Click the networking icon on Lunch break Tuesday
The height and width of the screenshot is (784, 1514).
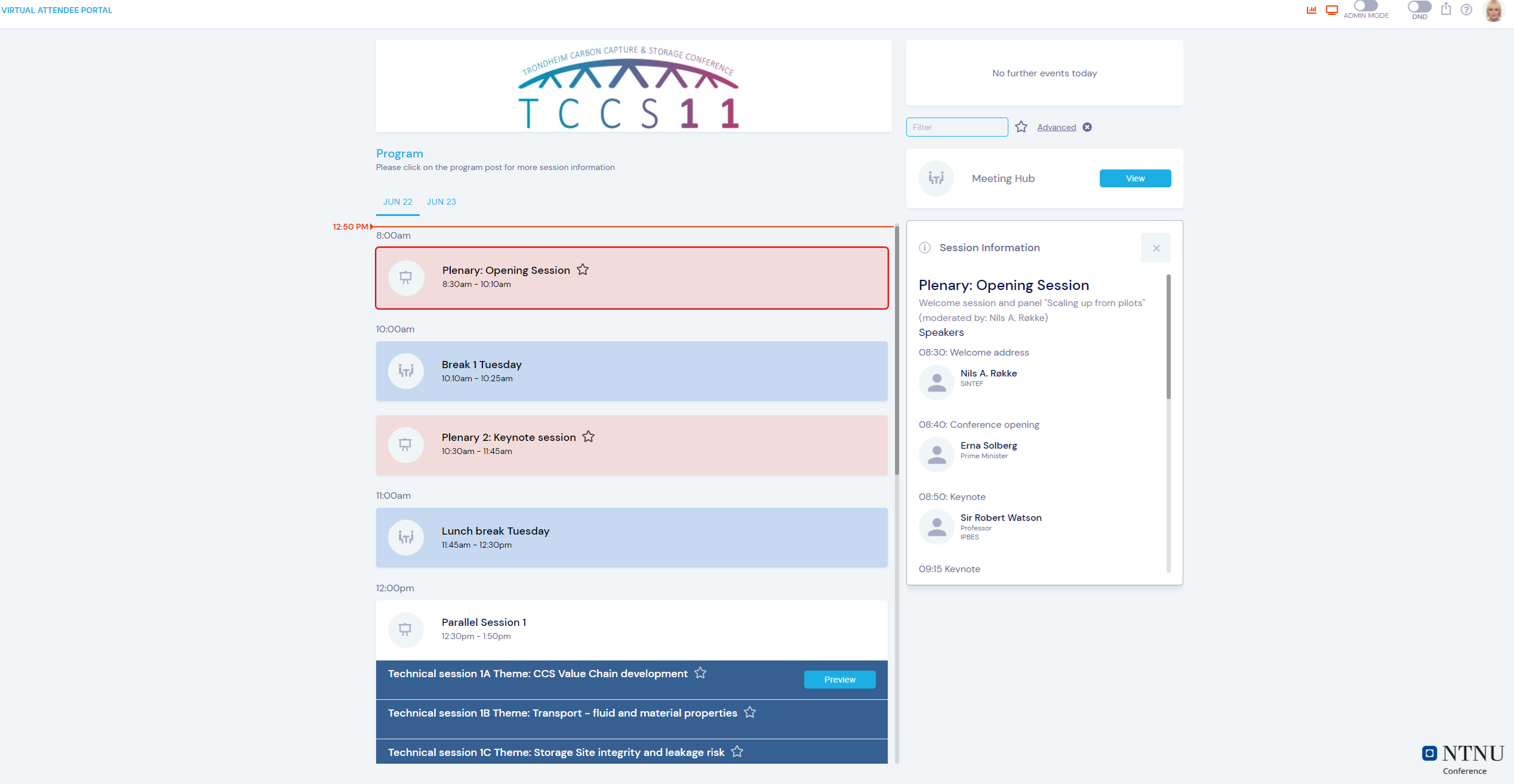pyautogui.click(x=406, y=538)
